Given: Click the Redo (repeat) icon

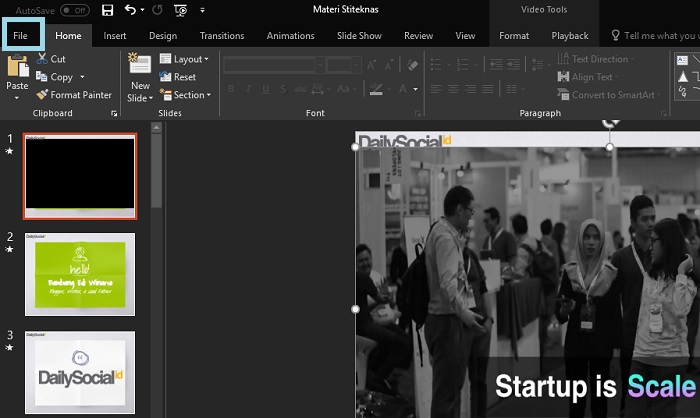Looking at the screenshot, I should (x=157, y=9).
